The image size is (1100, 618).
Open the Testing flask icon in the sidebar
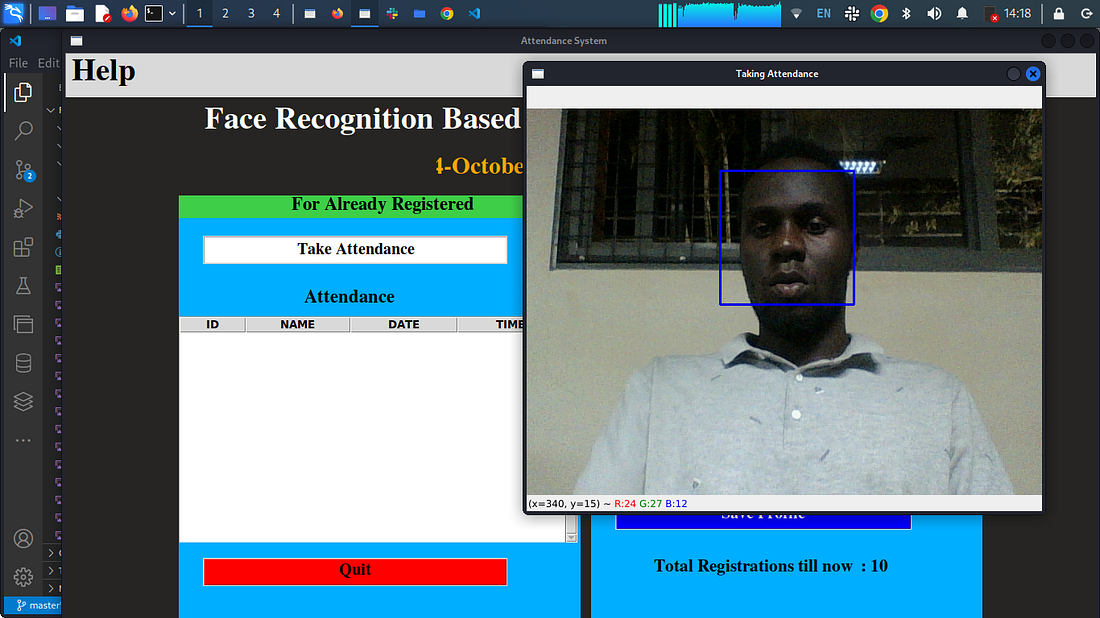(x=23, y=285)
